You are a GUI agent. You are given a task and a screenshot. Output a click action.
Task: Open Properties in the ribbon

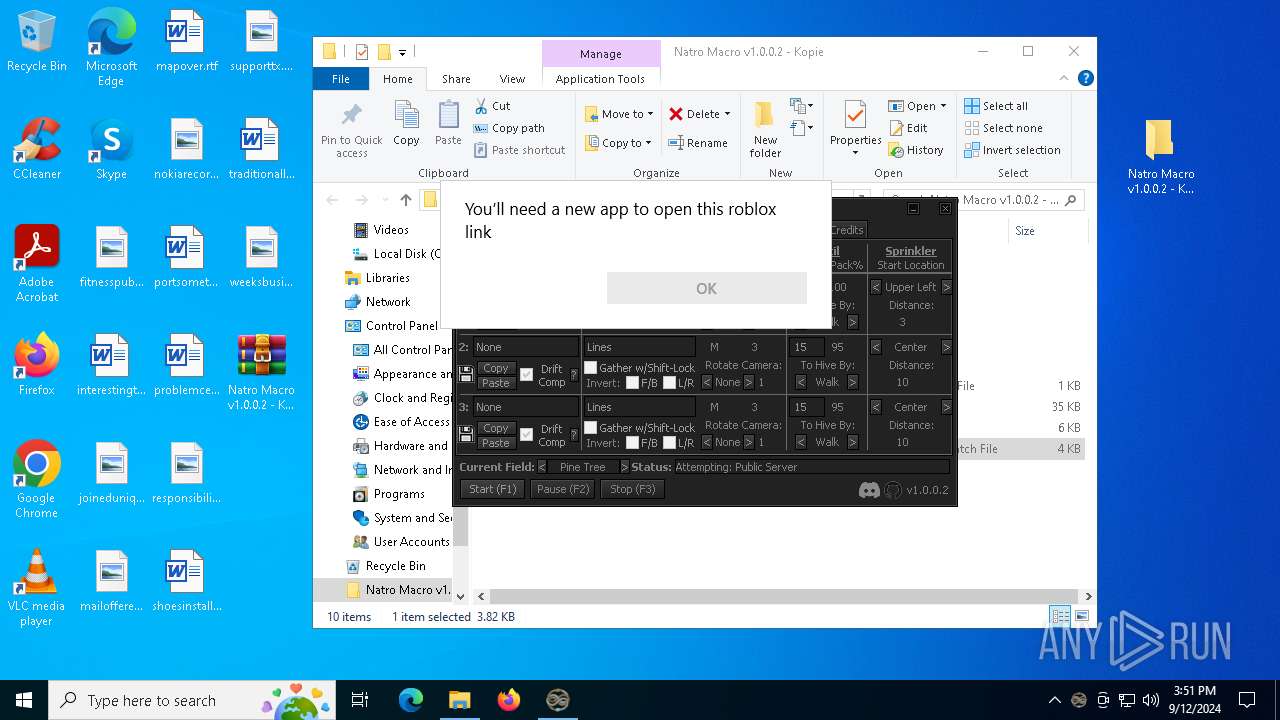coord(855,130)
